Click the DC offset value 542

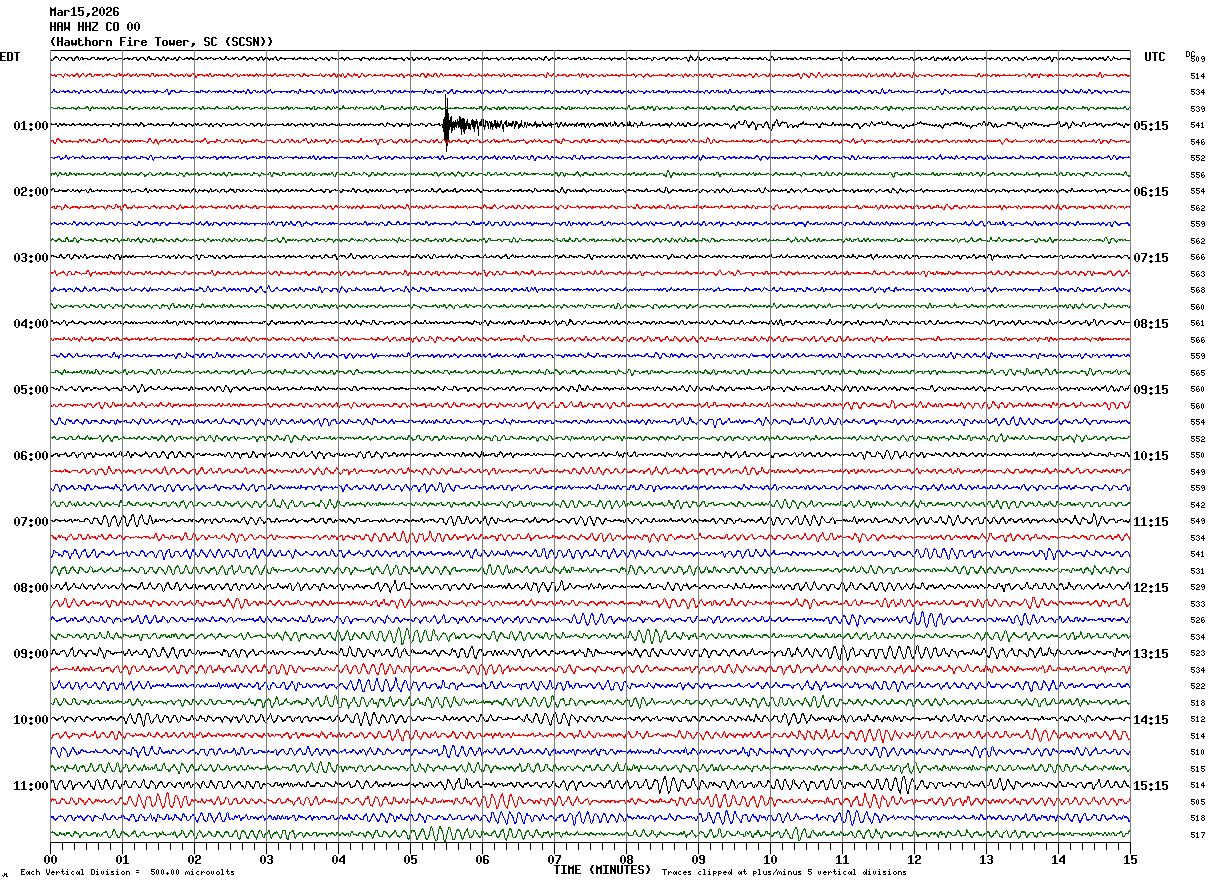tap(1197, 505)
